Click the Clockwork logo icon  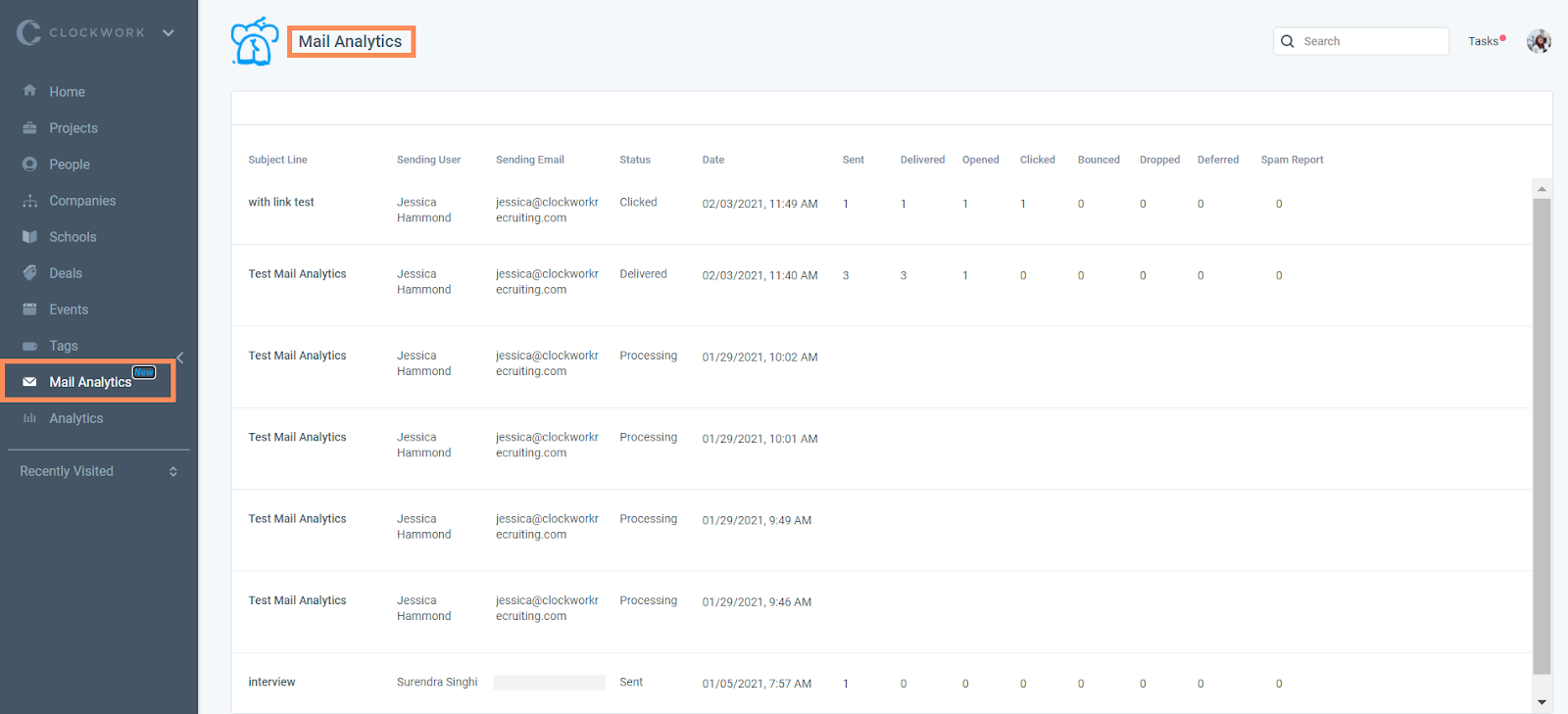click(x=29, y=32)
